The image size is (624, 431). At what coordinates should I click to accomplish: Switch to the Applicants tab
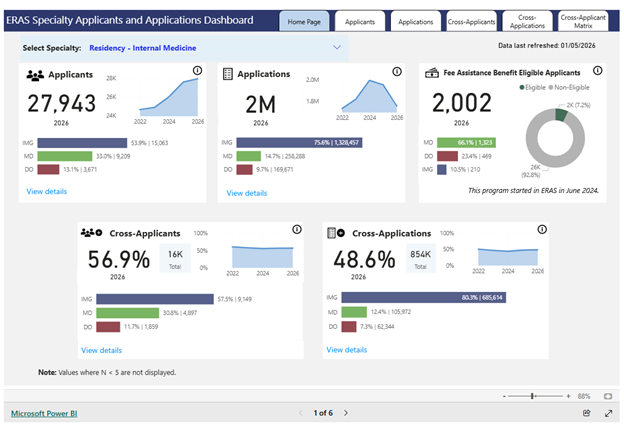[360, 21]
